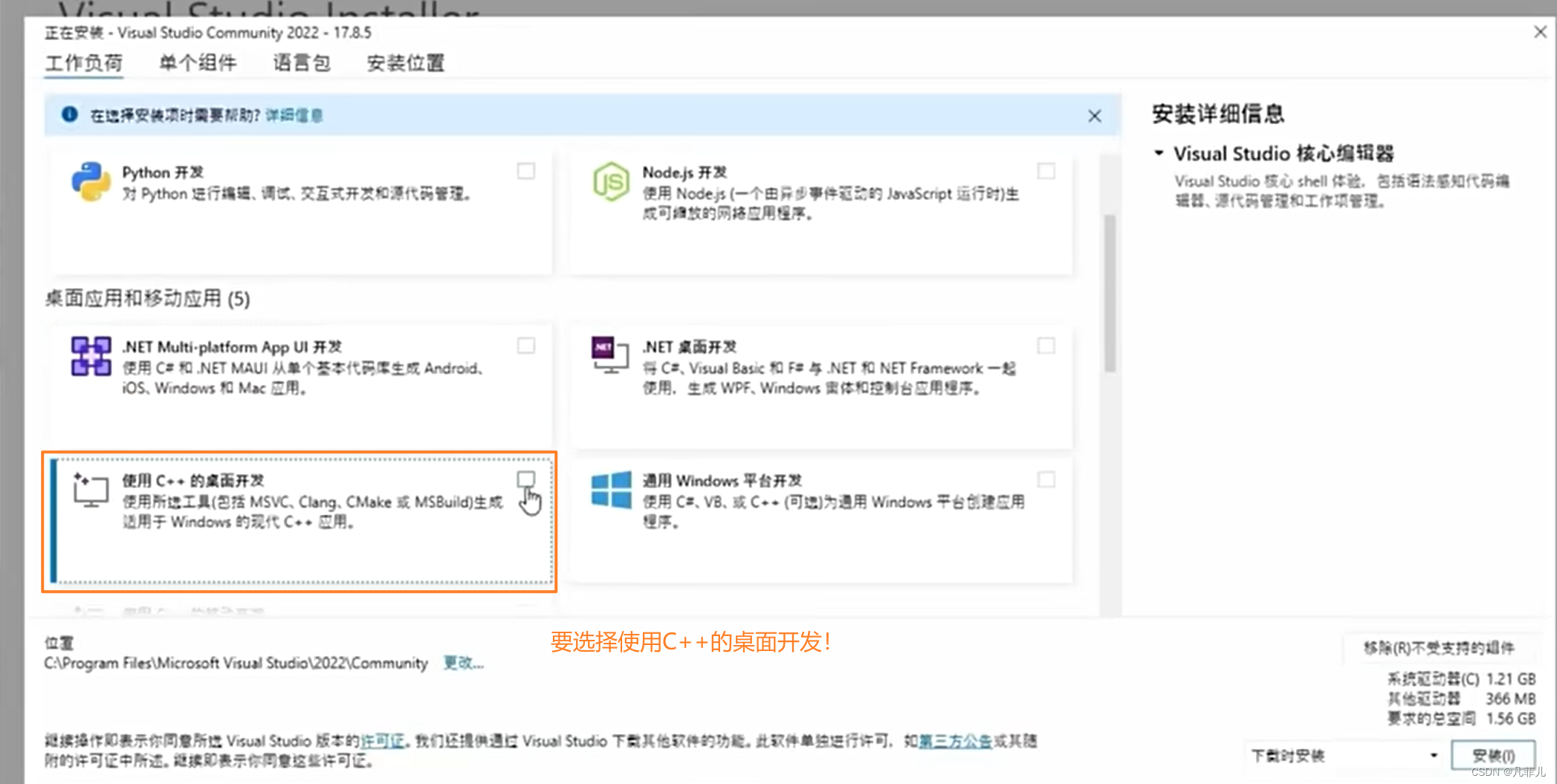Enable the .NET 桌面开发 checkbox
1557x784 pixels.
tap(1046, 346)
